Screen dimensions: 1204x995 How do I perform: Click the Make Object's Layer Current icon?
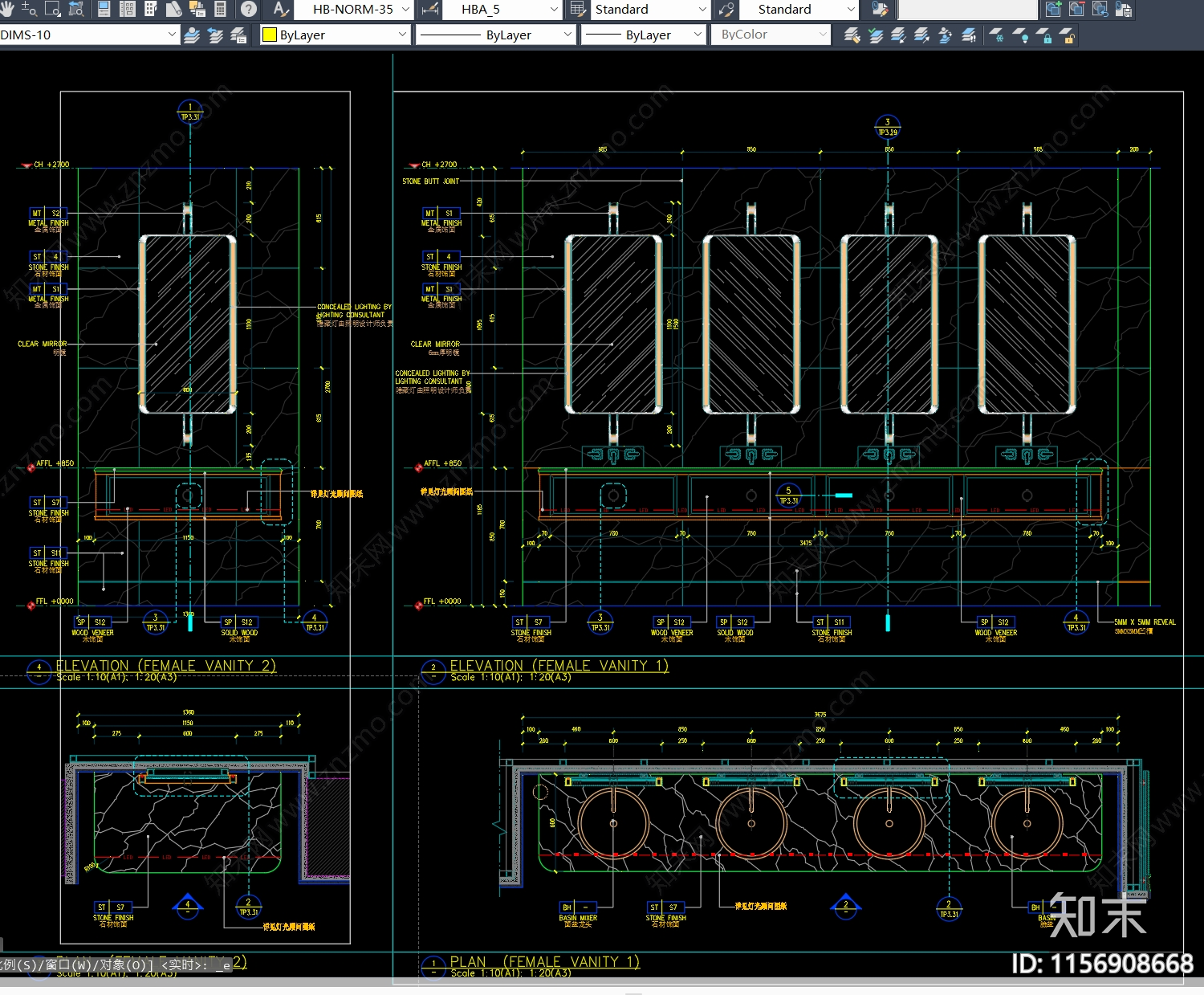pyautogui.click(x=192, y=35)
